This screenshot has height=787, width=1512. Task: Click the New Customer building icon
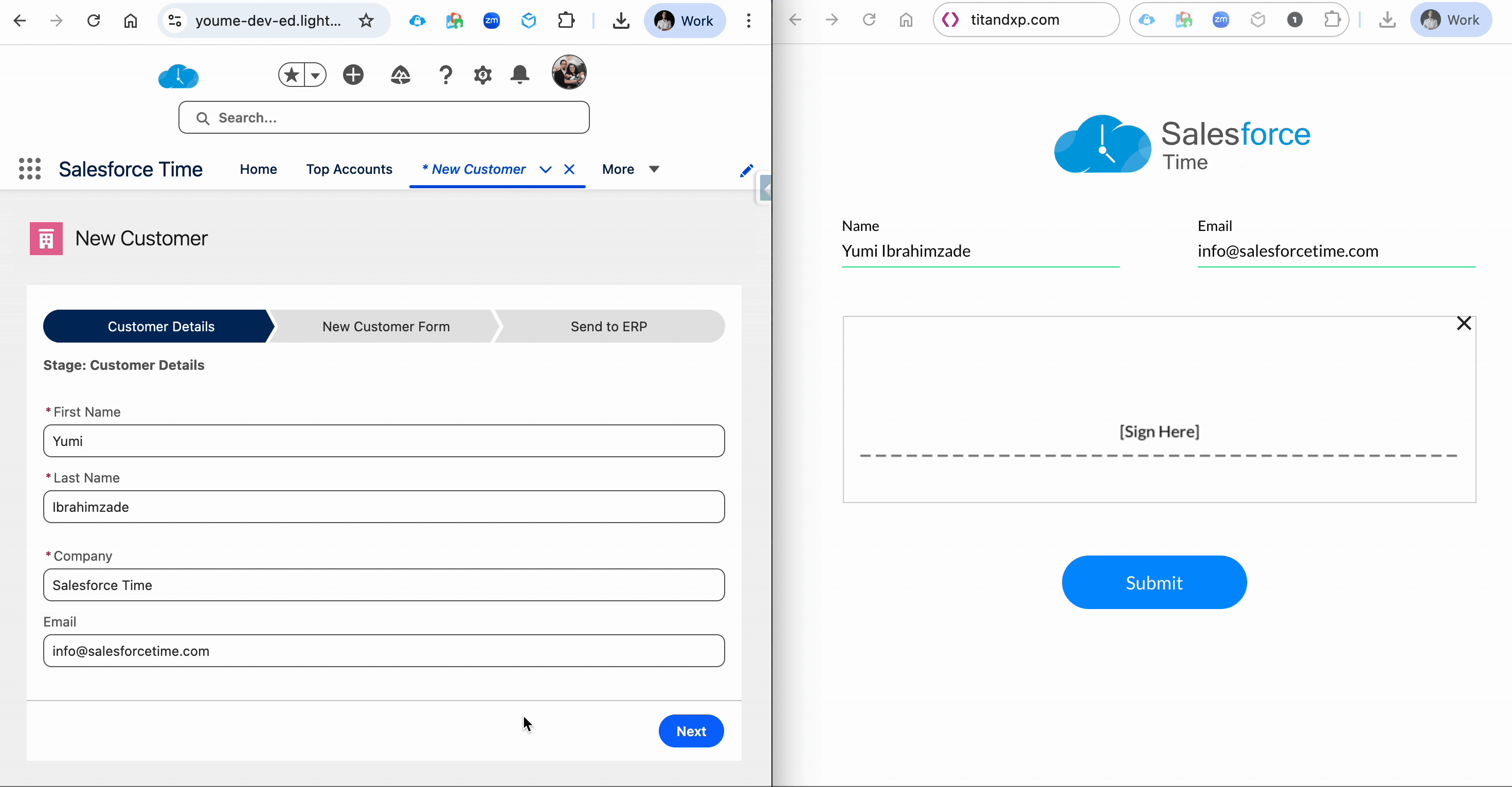(x=46, y=238)
